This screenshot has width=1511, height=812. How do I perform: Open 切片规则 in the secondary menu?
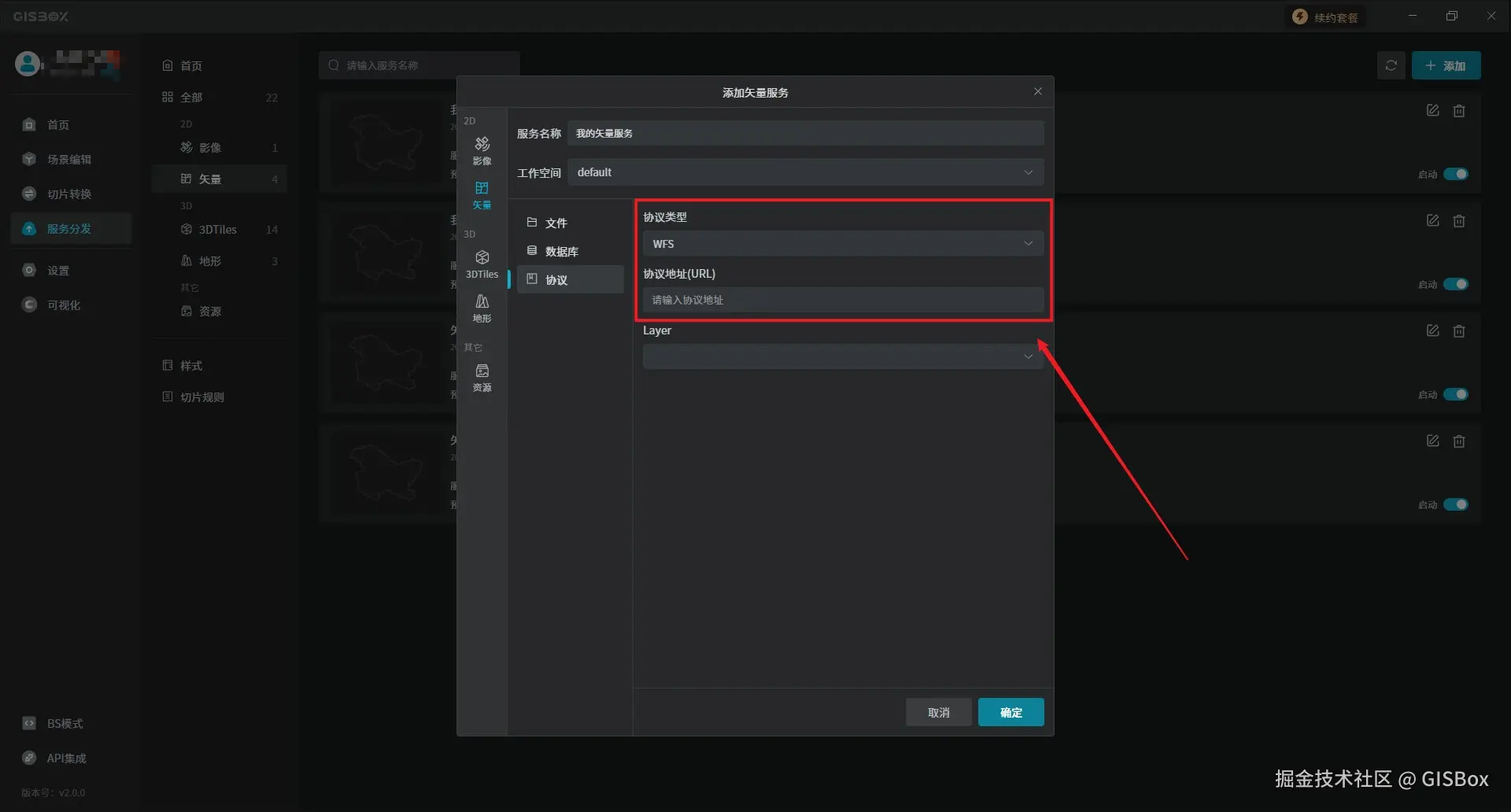coord(220,397)
